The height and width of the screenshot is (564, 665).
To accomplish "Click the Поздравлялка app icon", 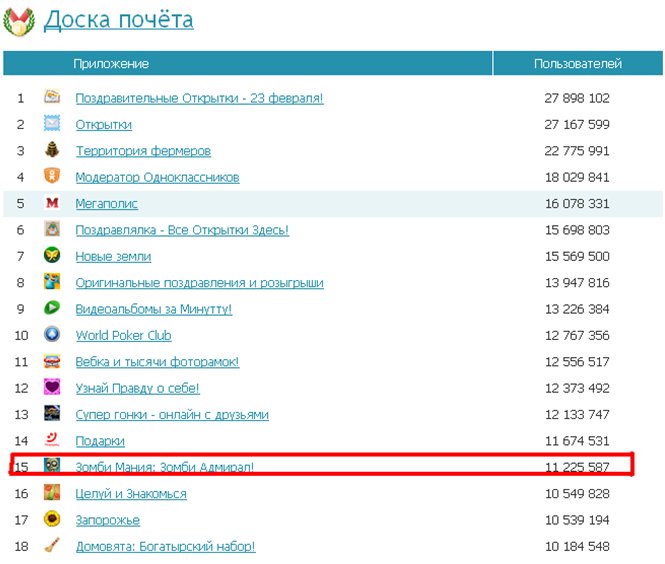I will pyautogui.click(x=52, y=229).
